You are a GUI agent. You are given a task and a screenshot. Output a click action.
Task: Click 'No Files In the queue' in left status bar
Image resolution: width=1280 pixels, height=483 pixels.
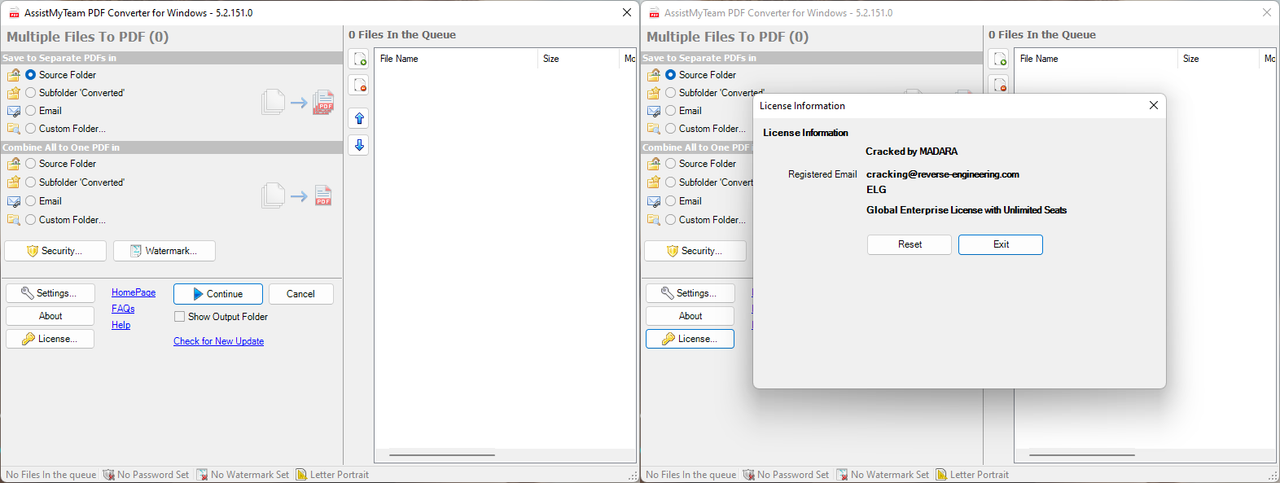click(x=50, y=475)
